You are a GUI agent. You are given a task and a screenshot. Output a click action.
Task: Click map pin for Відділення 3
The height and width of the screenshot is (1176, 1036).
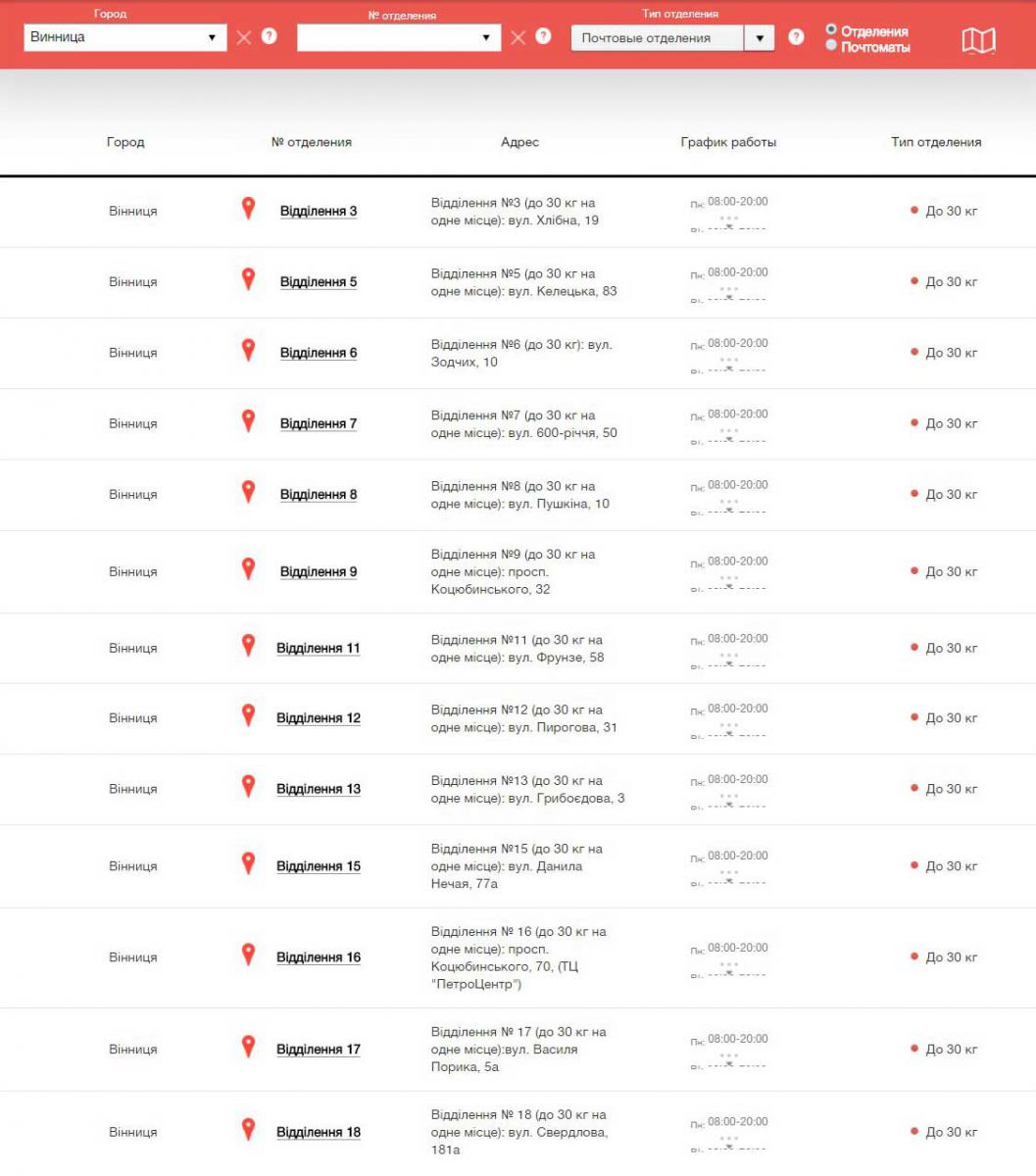click(248, 208)
